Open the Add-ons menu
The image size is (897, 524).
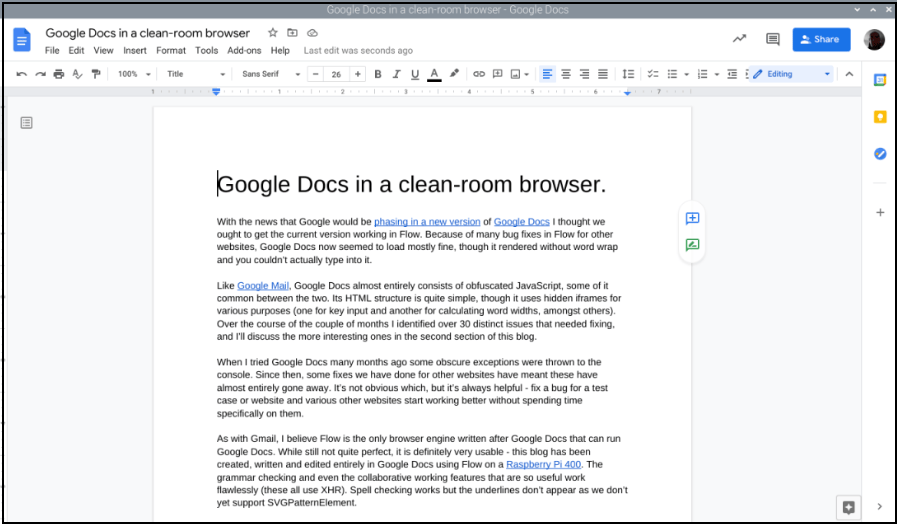[244, 50]
